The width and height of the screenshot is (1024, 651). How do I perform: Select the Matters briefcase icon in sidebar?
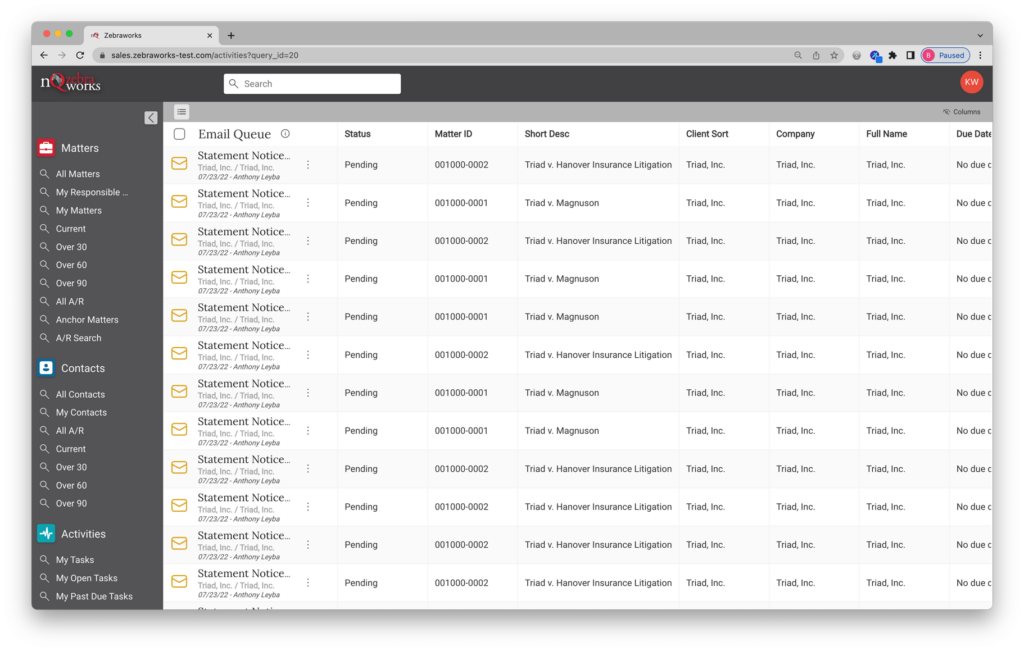[46, 147]
